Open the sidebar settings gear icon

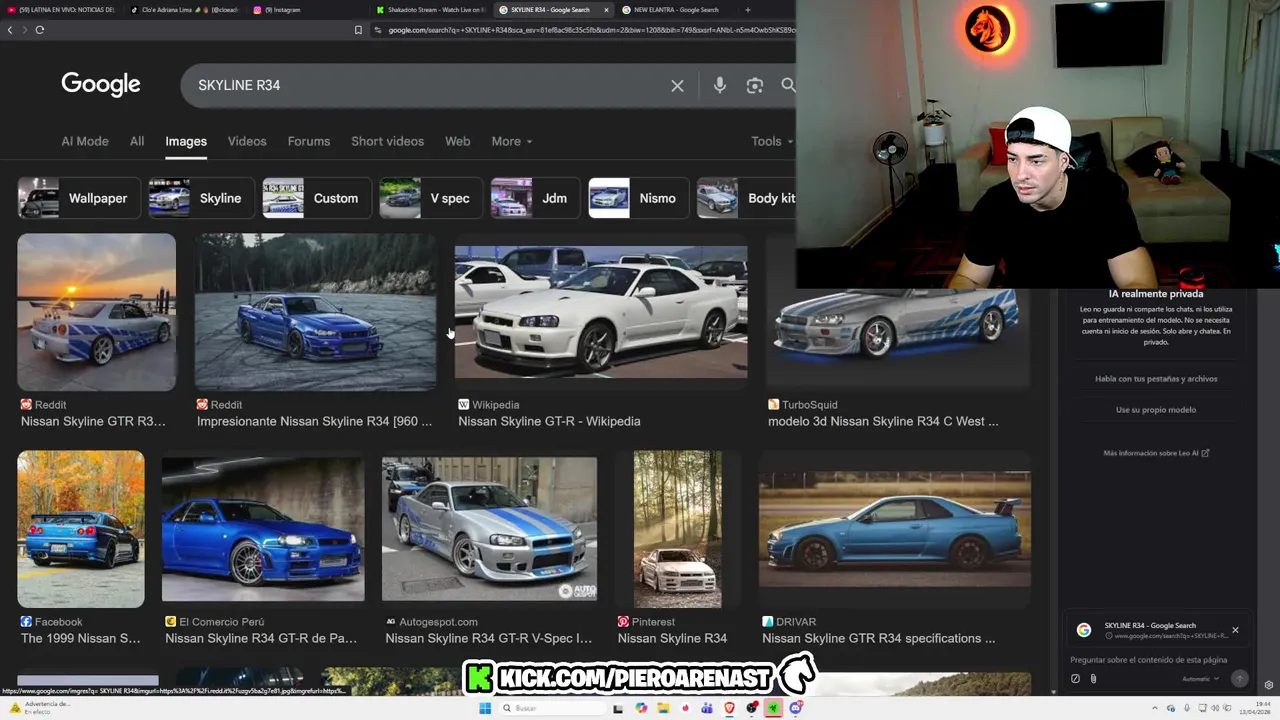point(1269,685)
